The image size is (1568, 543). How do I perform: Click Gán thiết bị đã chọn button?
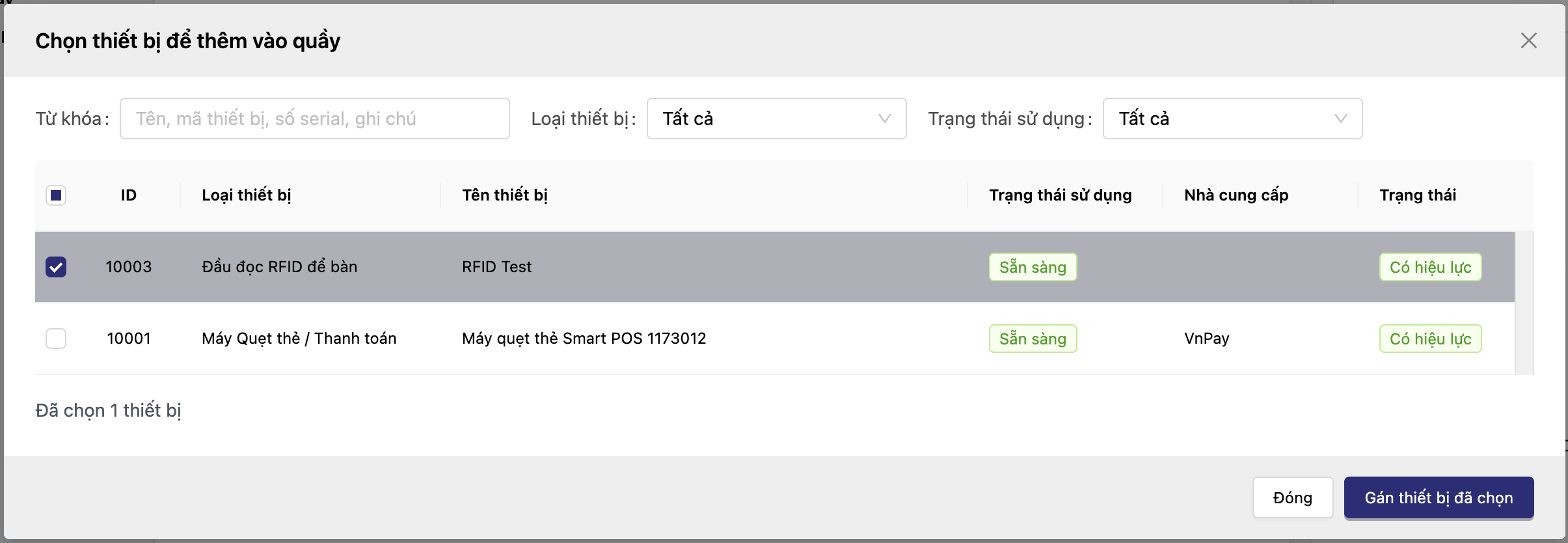click(1439, 498)
